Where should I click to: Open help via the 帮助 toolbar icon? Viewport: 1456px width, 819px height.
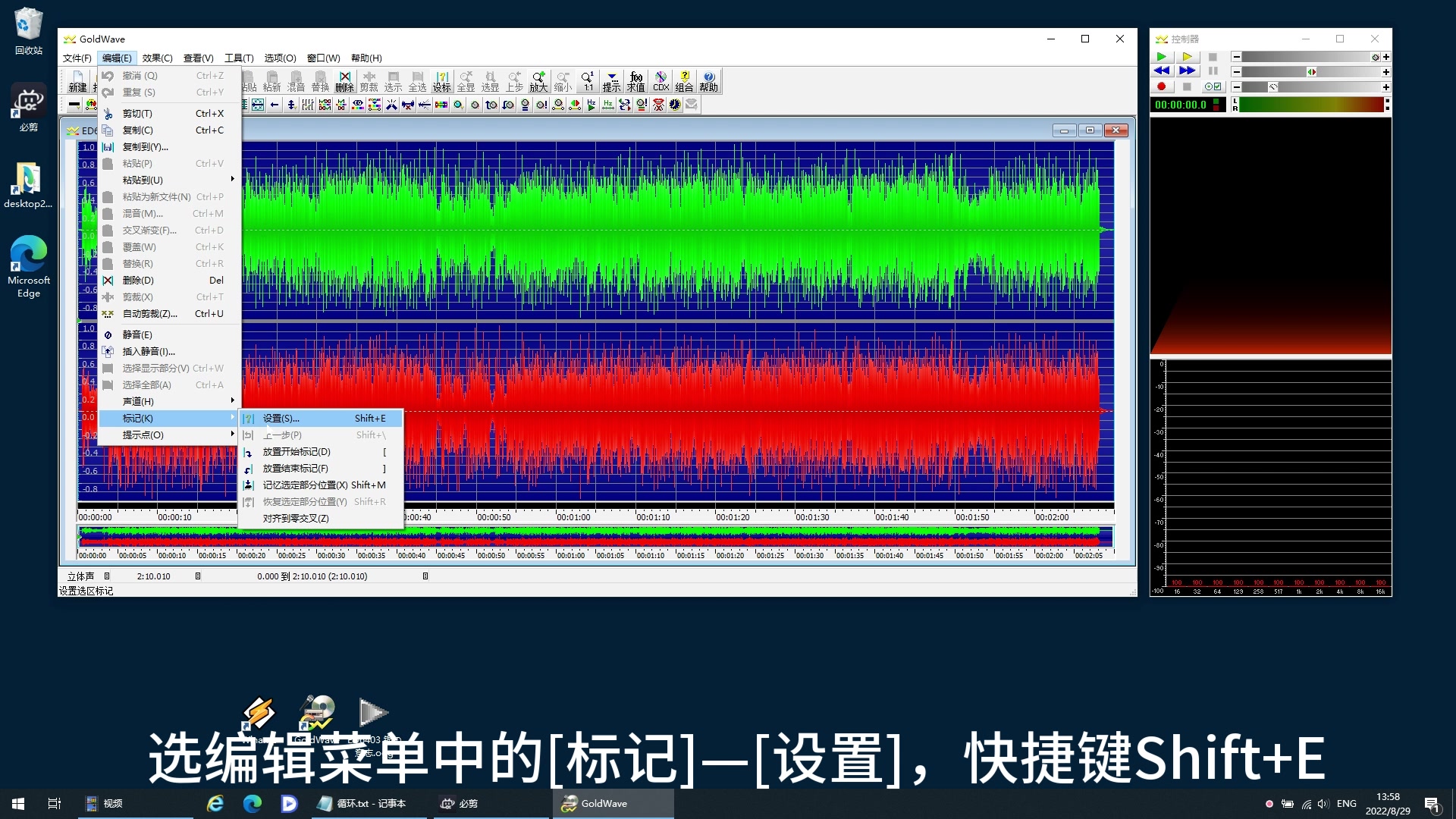[710, 82]
